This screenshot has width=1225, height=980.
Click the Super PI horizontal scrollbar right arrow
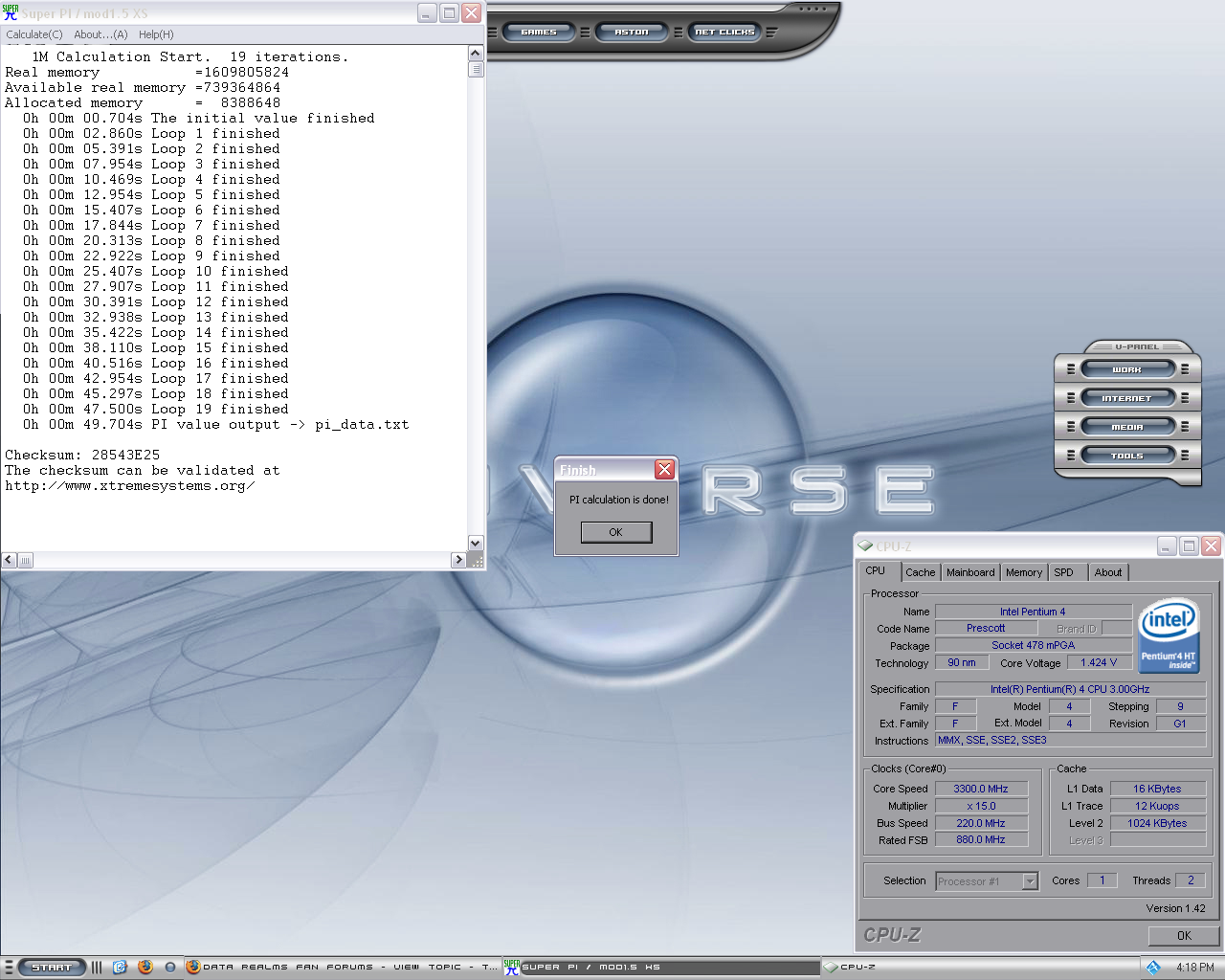click(x=458, y=560)
